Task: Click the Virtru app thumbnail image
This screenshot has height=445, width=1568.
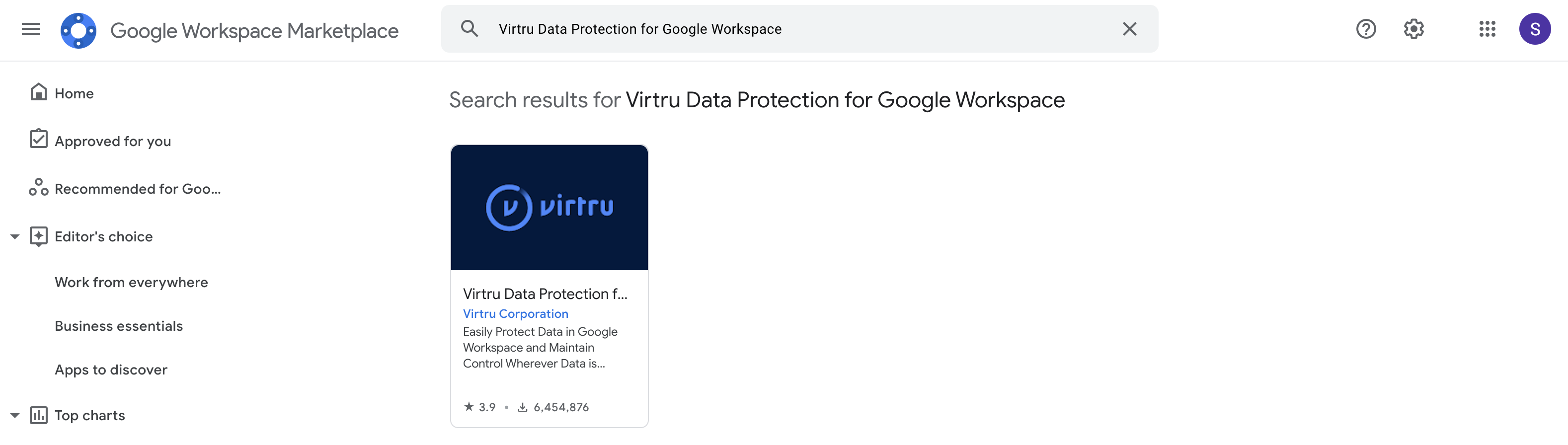Action: [549, 207]
